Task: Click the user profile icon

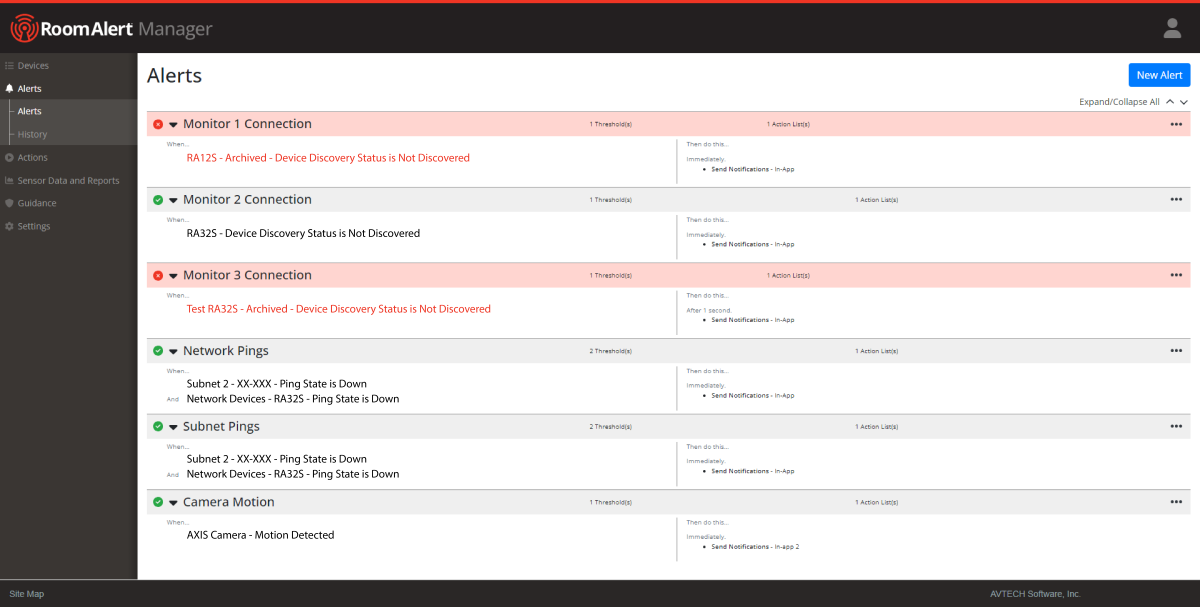Action: 1172,28
